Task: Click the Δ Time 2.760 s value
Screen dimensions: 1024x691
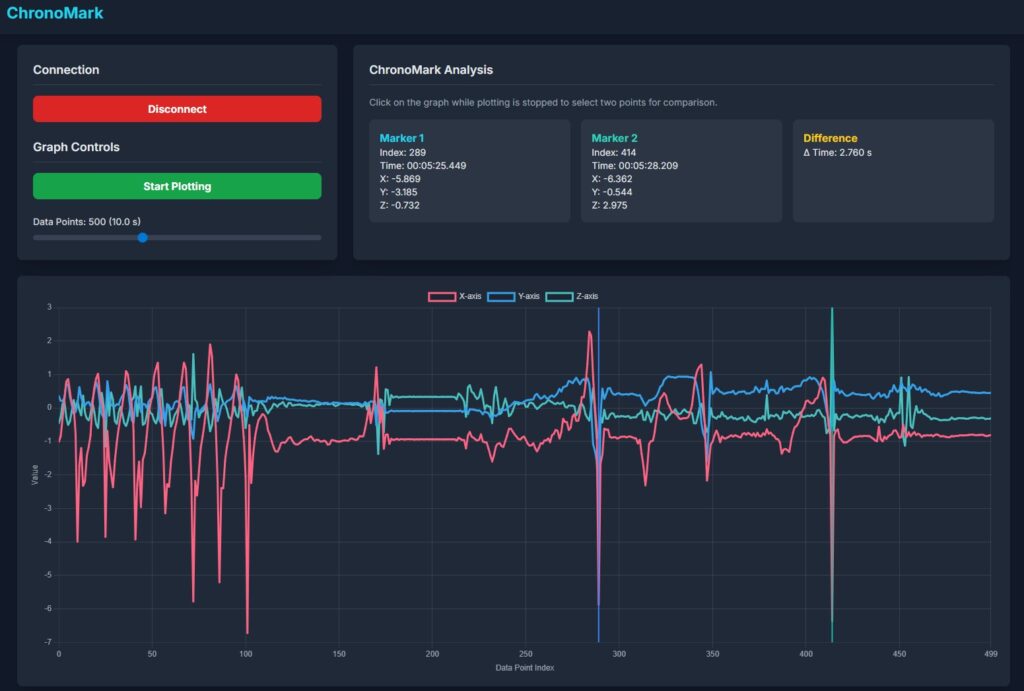Action: [x=837, y=153]
